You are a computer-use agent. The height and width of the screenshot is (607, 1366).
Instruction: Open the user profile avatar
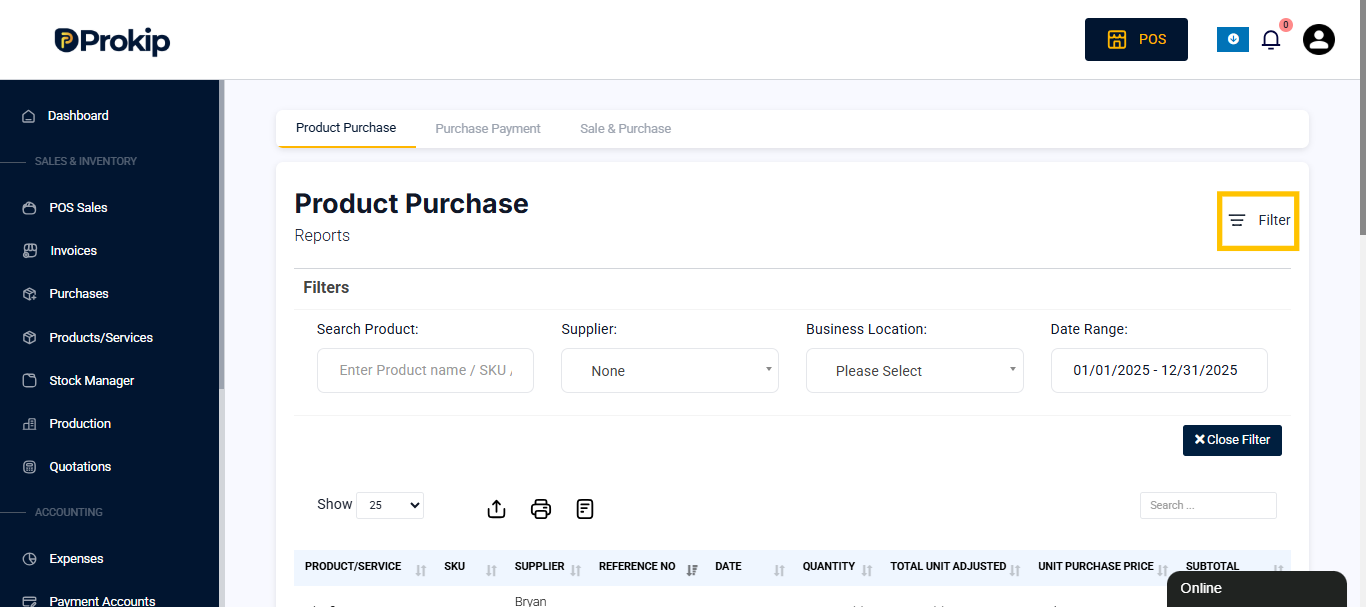1319,39
